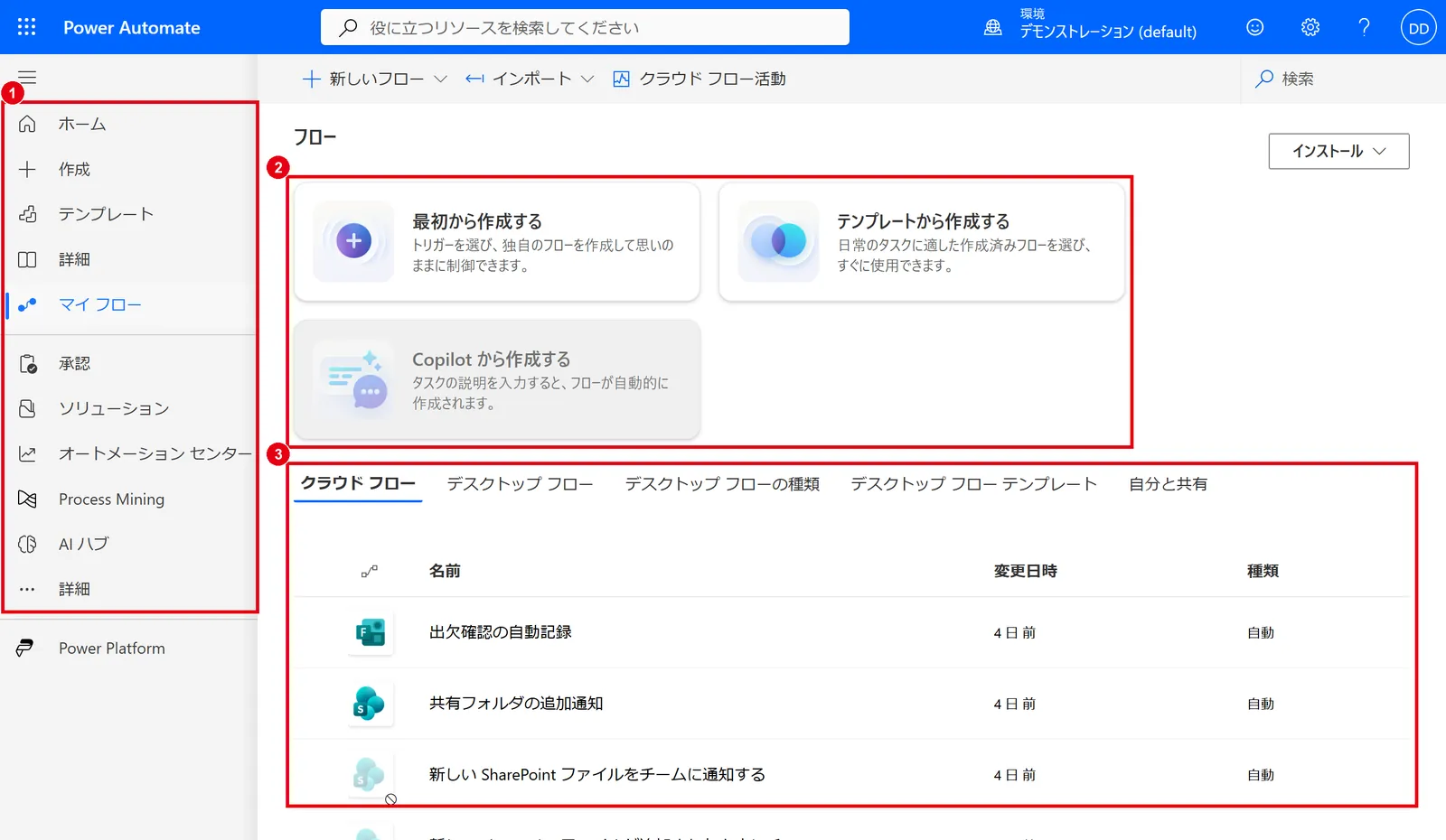Viewport: 1446px width, 840px height.
Task: Click 自動 in 共有フォルダの追加通知 row
Action: pos(1261,704)
